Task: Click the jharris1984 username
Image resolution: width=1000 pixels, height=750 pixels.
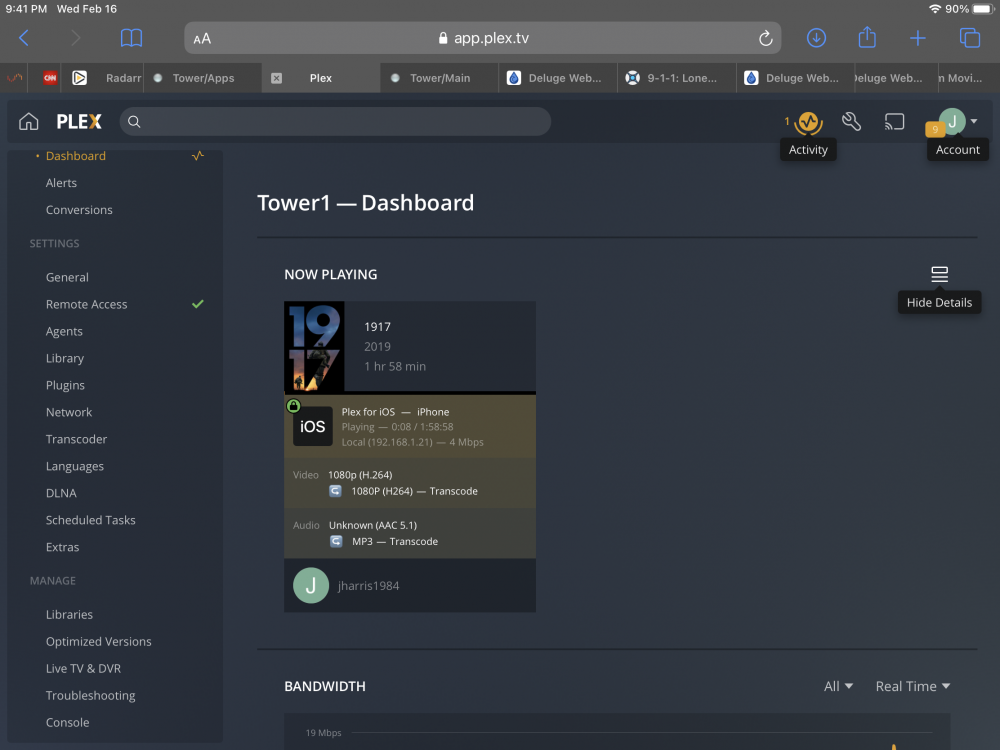Action: pos(368,585)
